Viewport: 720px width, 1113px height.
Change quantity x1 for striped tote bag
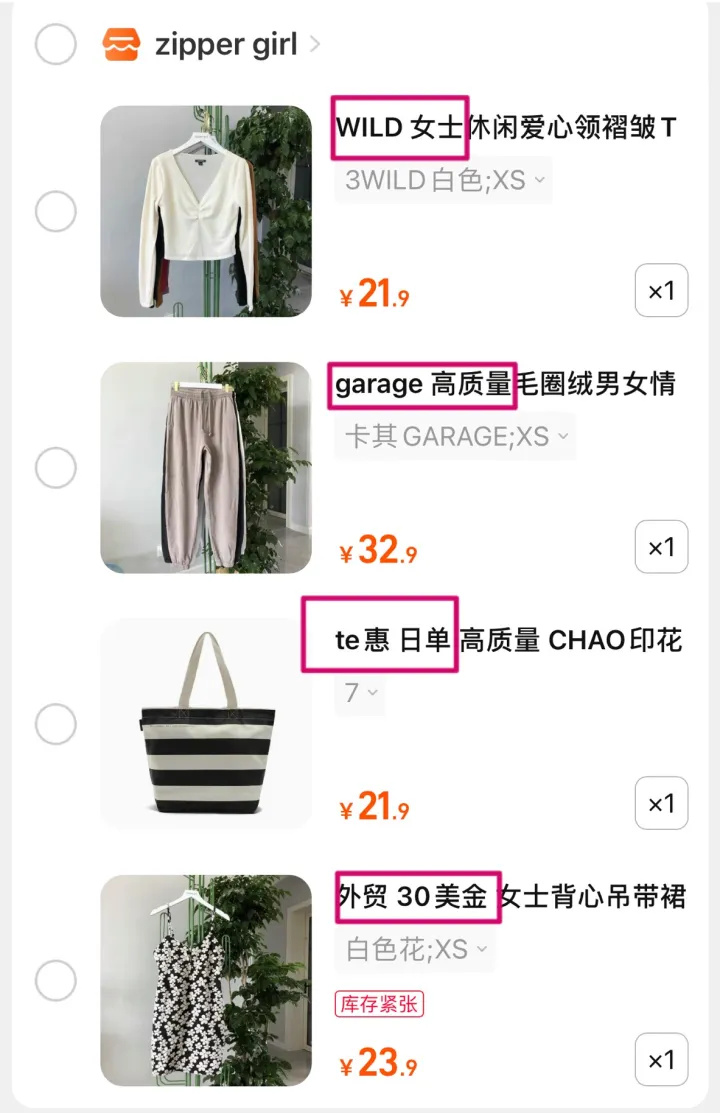(x=661, y=803)
